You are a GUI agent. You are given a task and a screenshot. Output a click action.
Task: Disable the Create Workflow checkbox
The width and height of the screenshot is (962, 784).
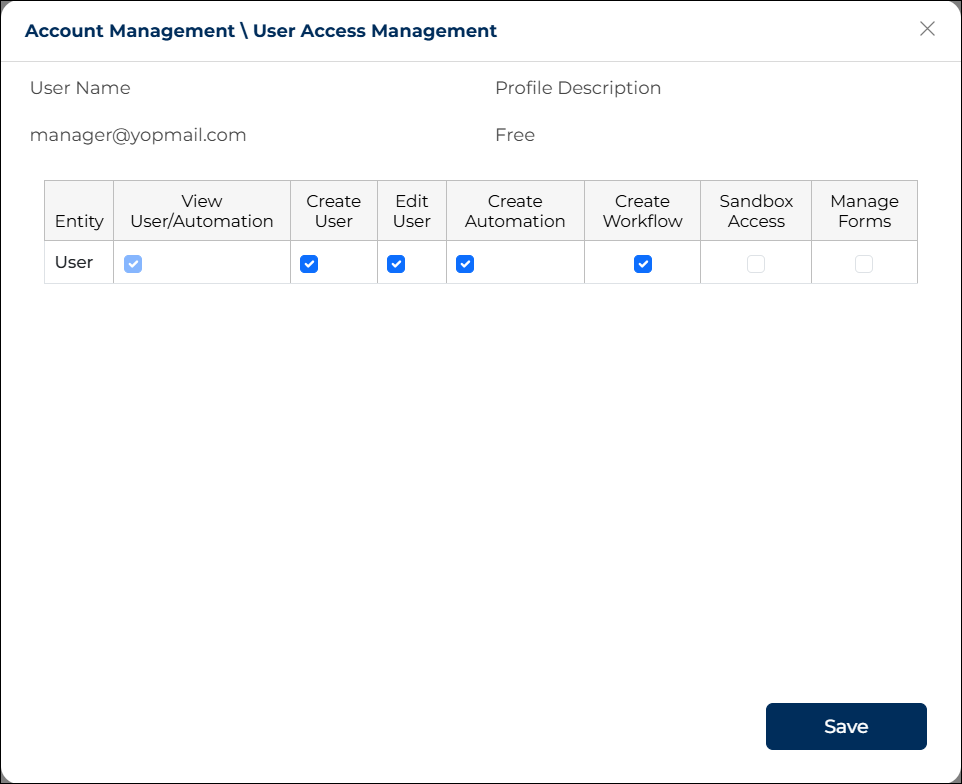643,264
